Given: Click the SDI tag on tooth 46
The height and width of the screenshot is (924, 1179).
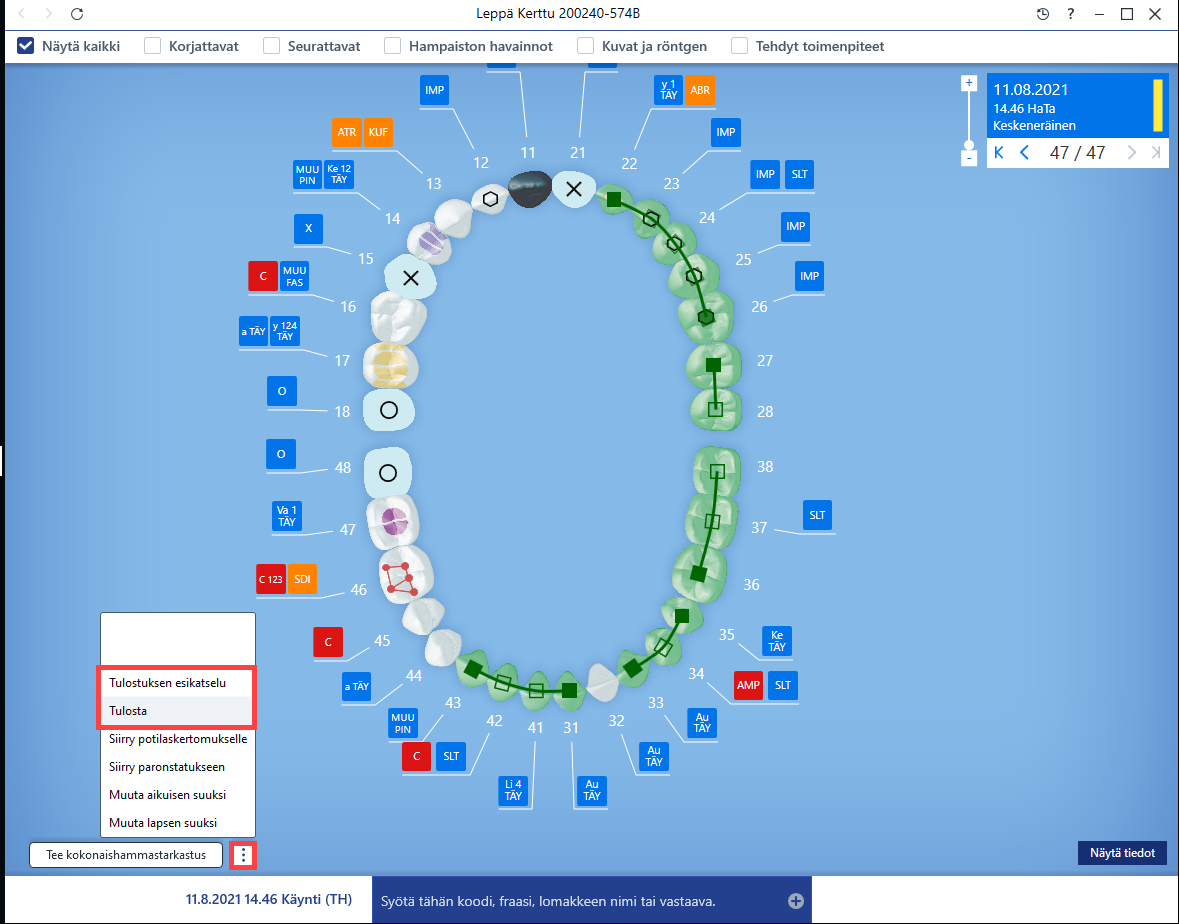Looking at the screenshot, I should point(302,579).
